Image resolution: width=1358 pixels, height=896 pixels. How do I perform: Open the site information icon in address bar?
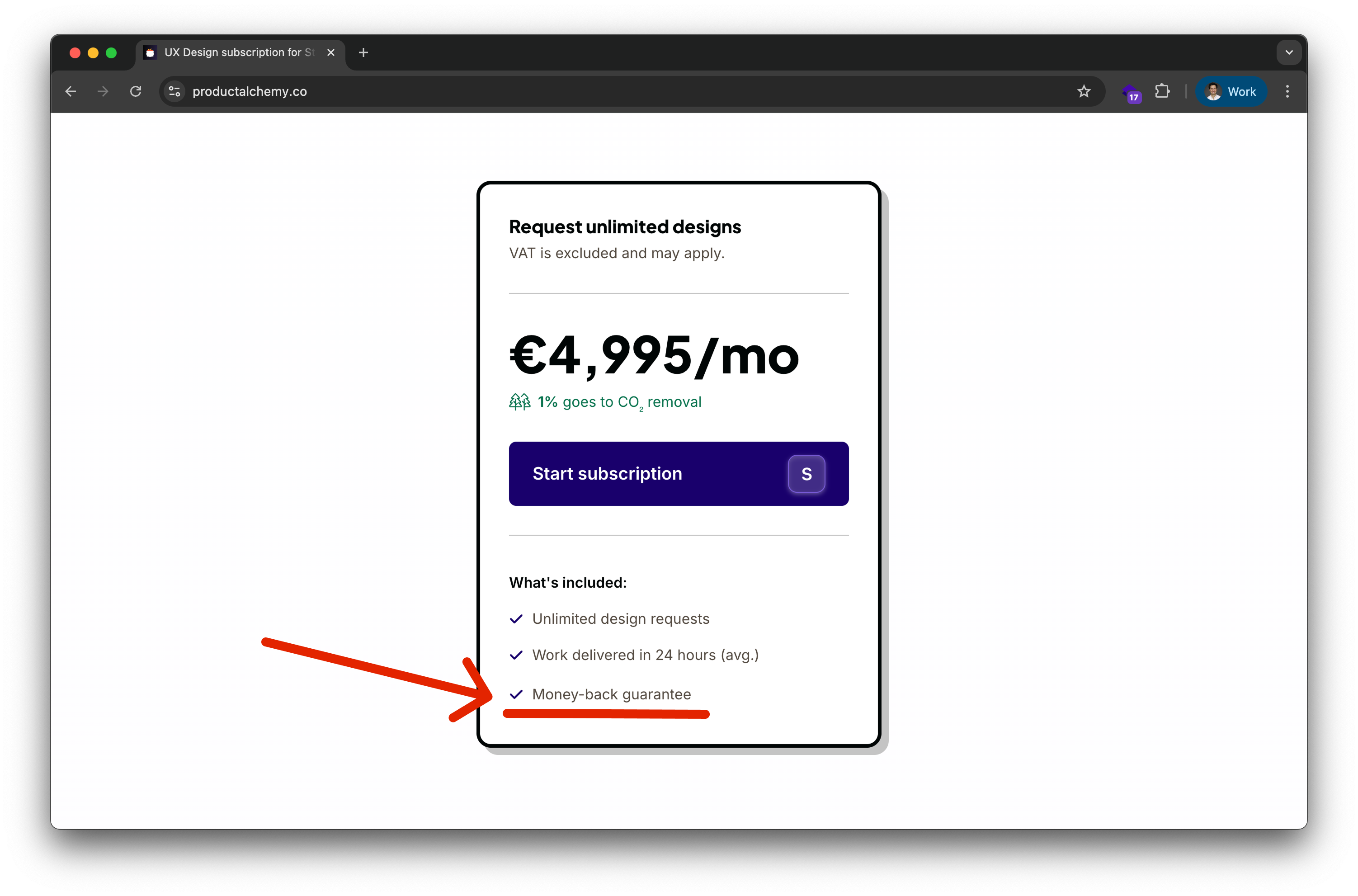175,91
